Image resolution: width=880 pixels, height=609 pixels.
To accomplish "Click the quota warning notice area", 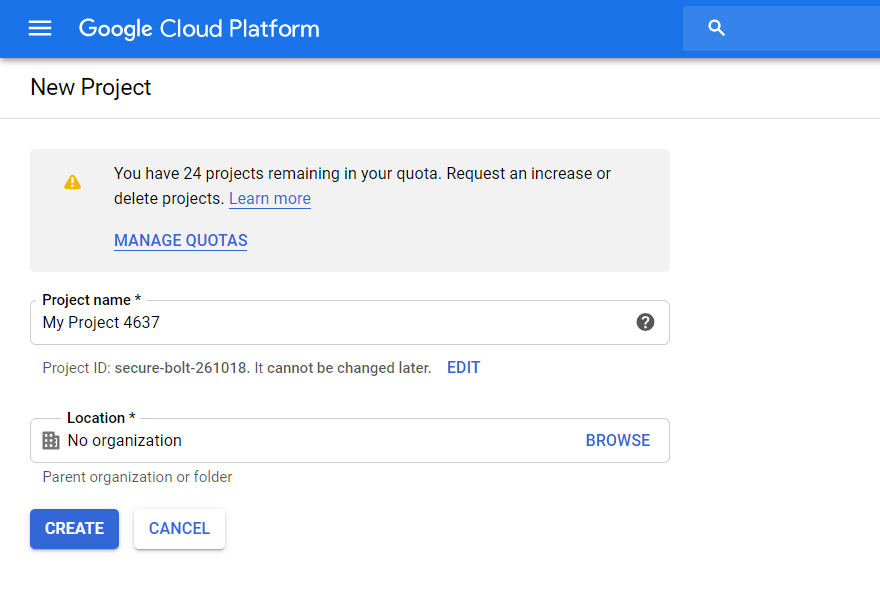I will point(350,210).
